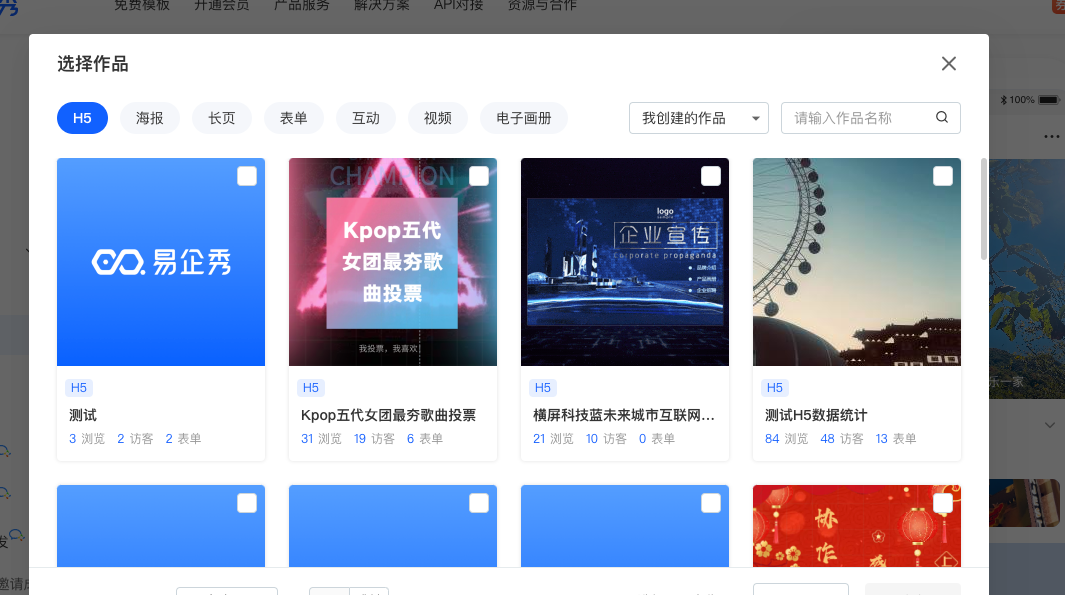Open 解决方案 in the top navigation
Screen dimensions: 1065x595
(x=382, y=5)
